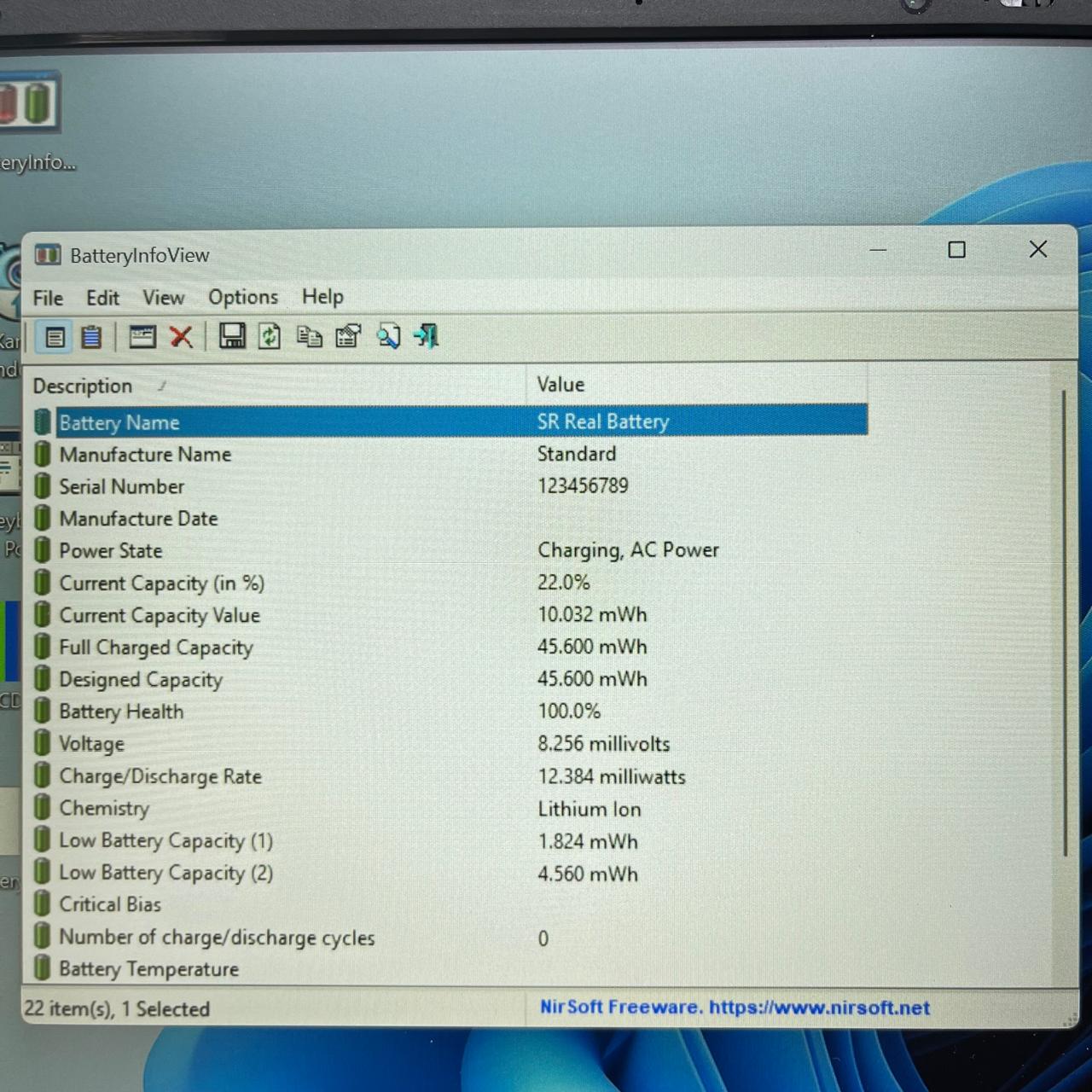The image size is (1092, 1092).
Task: Select the 'Critical Bias' row
Action: 450,904
